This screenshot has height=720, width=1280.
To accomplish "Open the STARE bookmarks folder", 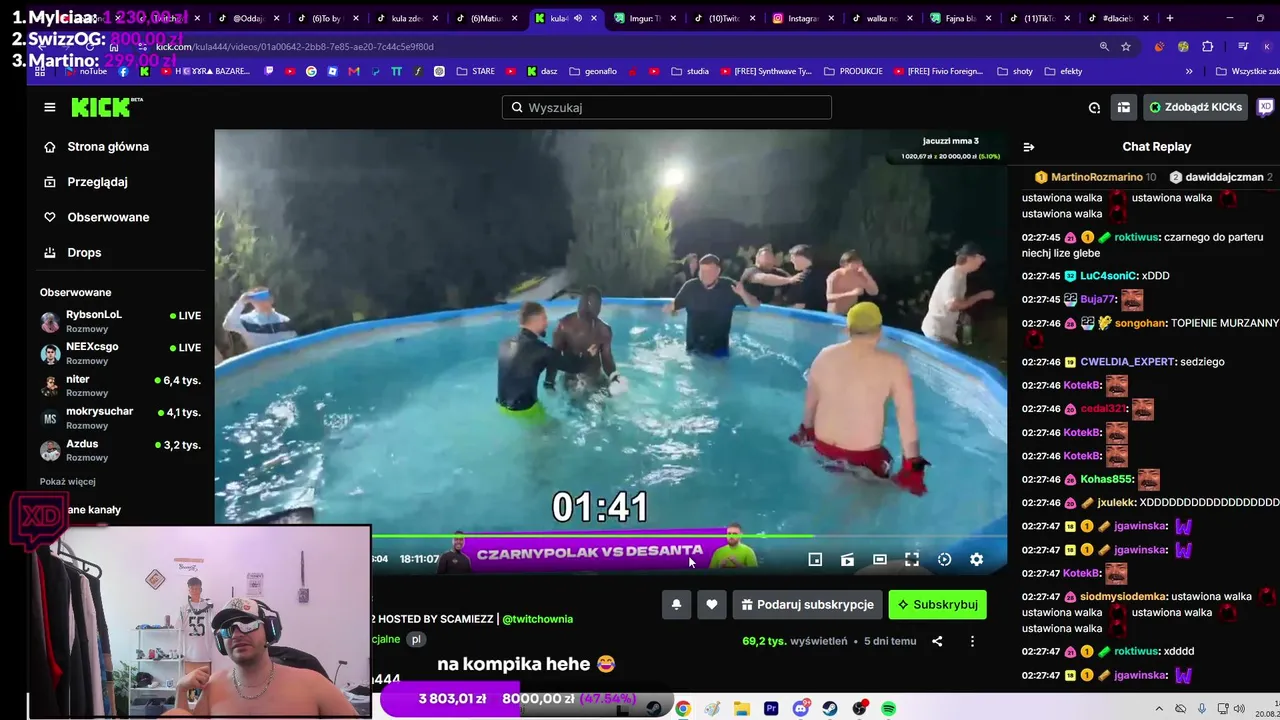I will coord(476,72).
